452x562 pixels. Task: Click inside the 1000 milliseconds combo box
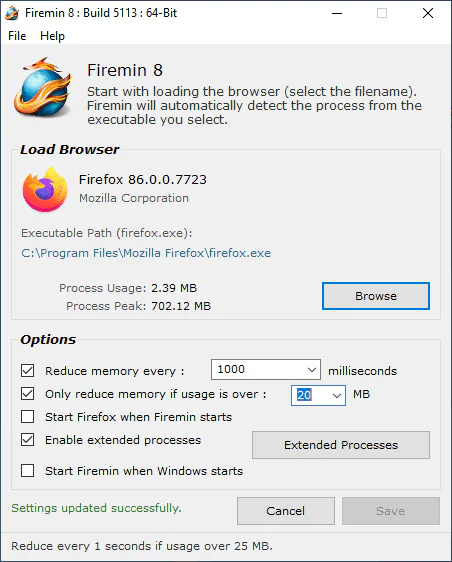[266, 370]
